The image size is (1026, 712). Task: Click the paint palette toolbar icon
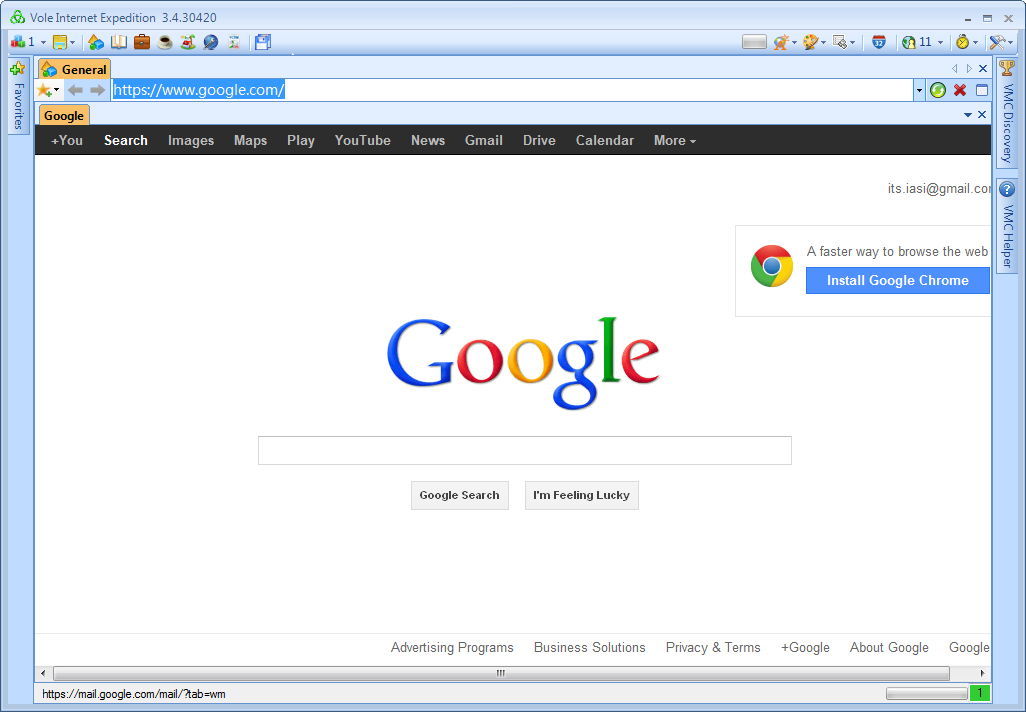coord(810,42)
